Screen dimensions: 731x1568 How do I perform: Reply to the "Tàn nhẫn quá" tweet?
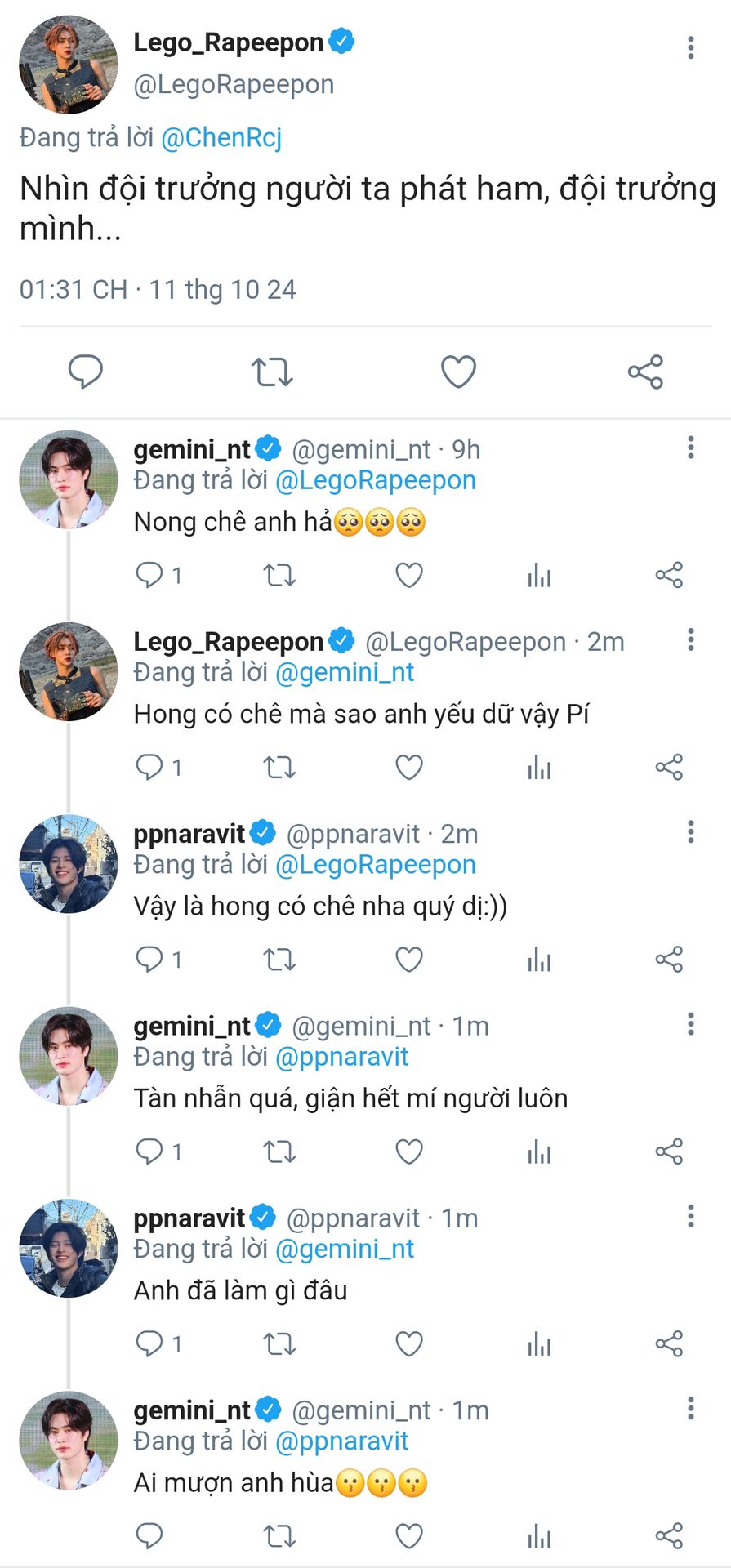tap(149, 1151)
